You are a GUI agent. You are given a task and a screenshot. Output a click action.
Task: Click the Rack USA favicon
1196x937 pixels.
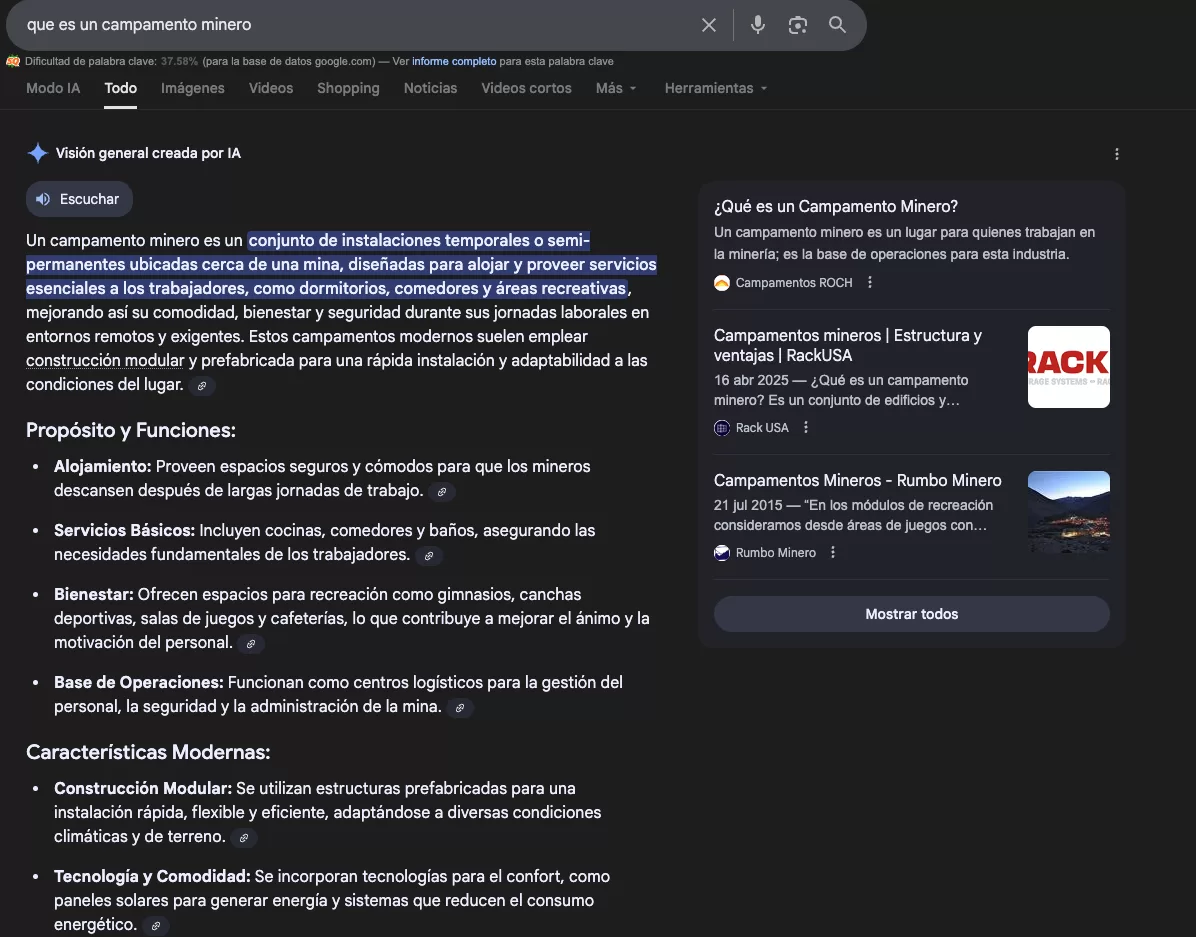pyautogui.click(x=722, y=428)
